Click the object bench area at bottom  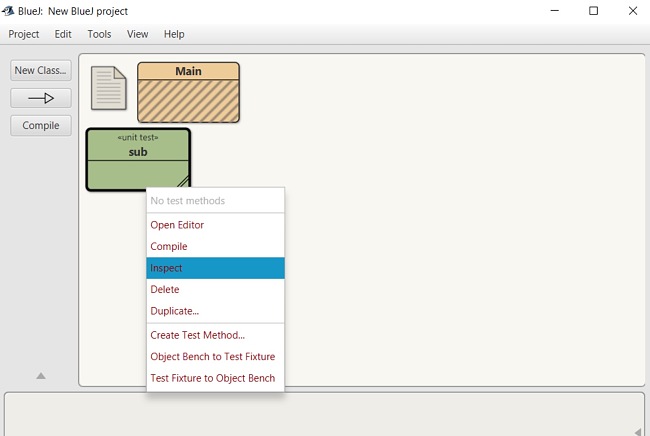click(x=325, y=414)
